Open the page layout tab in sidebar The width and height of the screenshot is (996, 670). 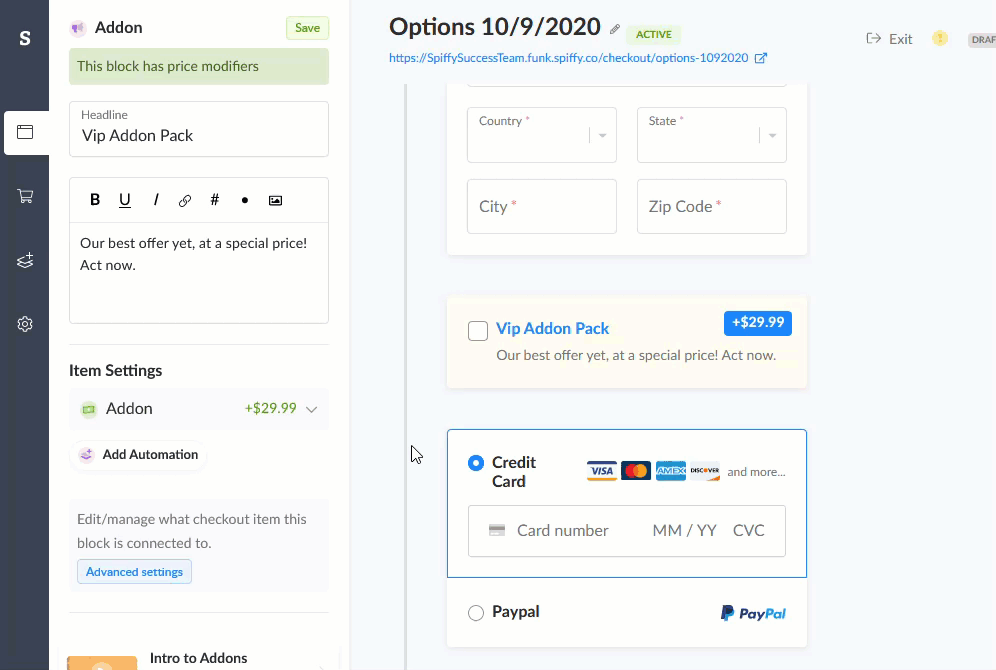pyautogui.click(x=25, y=132)
